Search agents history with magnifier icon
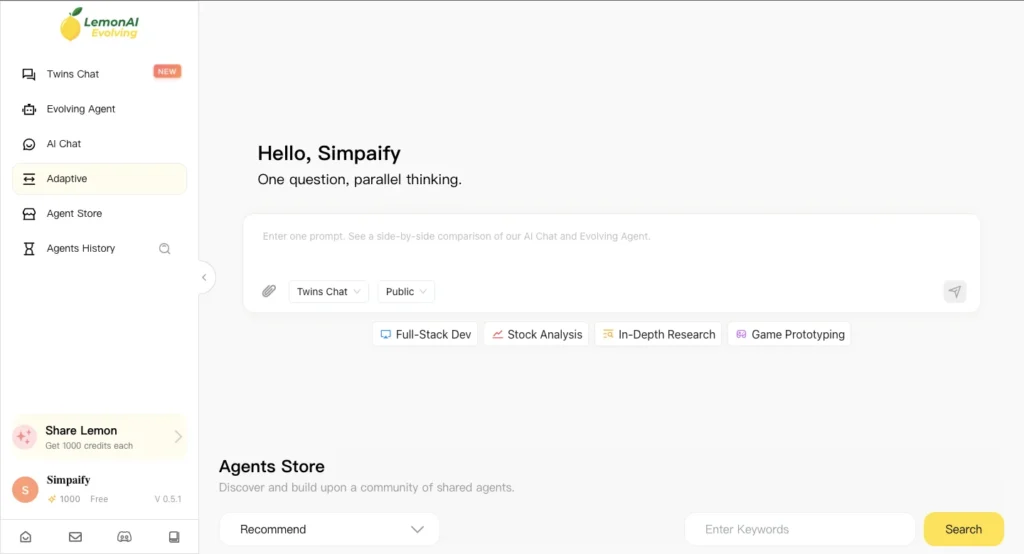The height and width of the screenshot is (554, 1024). click(165, 248)
